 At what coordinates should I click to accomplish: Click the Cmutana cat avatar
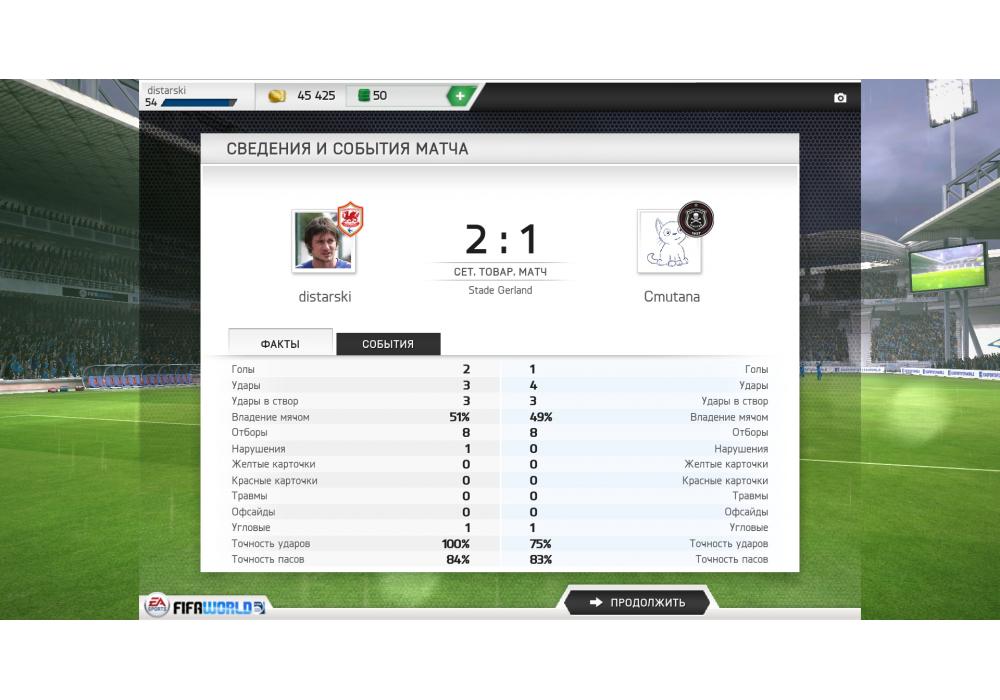tap(669, 242)
